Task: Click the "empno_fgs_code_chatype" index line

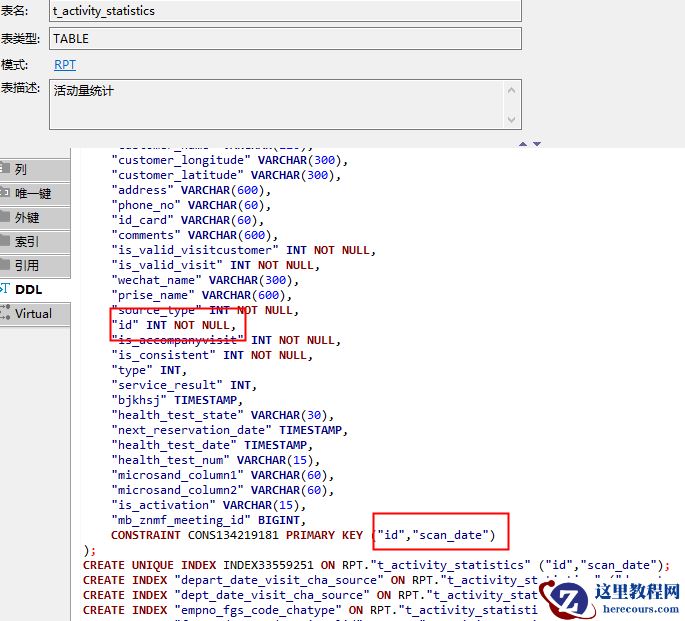Action: pos(310,610)
